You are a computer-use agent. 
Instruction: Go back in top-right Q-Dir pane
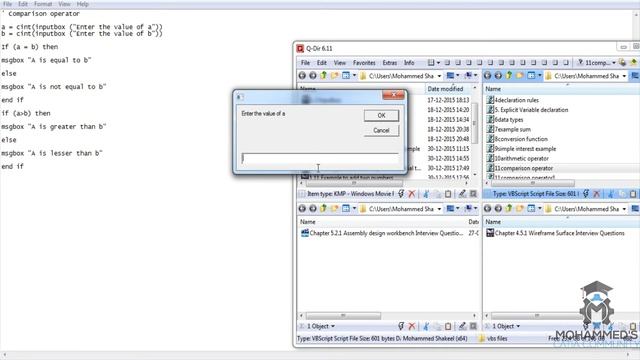coord(487,76)
